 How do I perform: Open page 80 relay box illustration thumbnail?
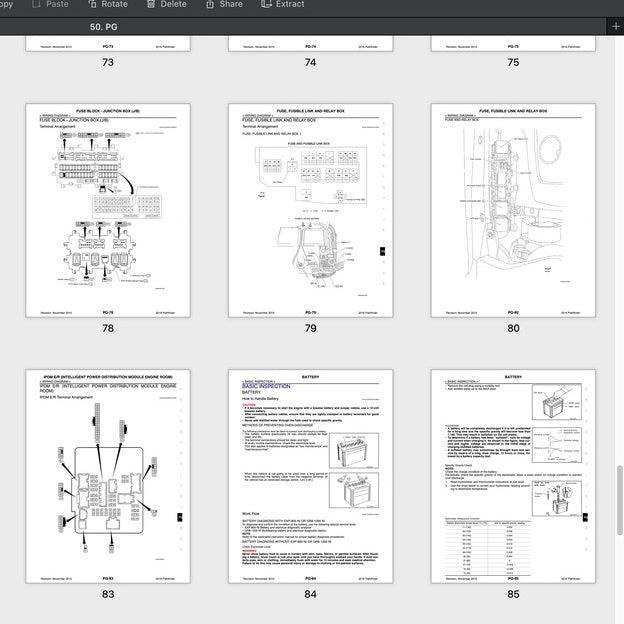tap(513, 210)
